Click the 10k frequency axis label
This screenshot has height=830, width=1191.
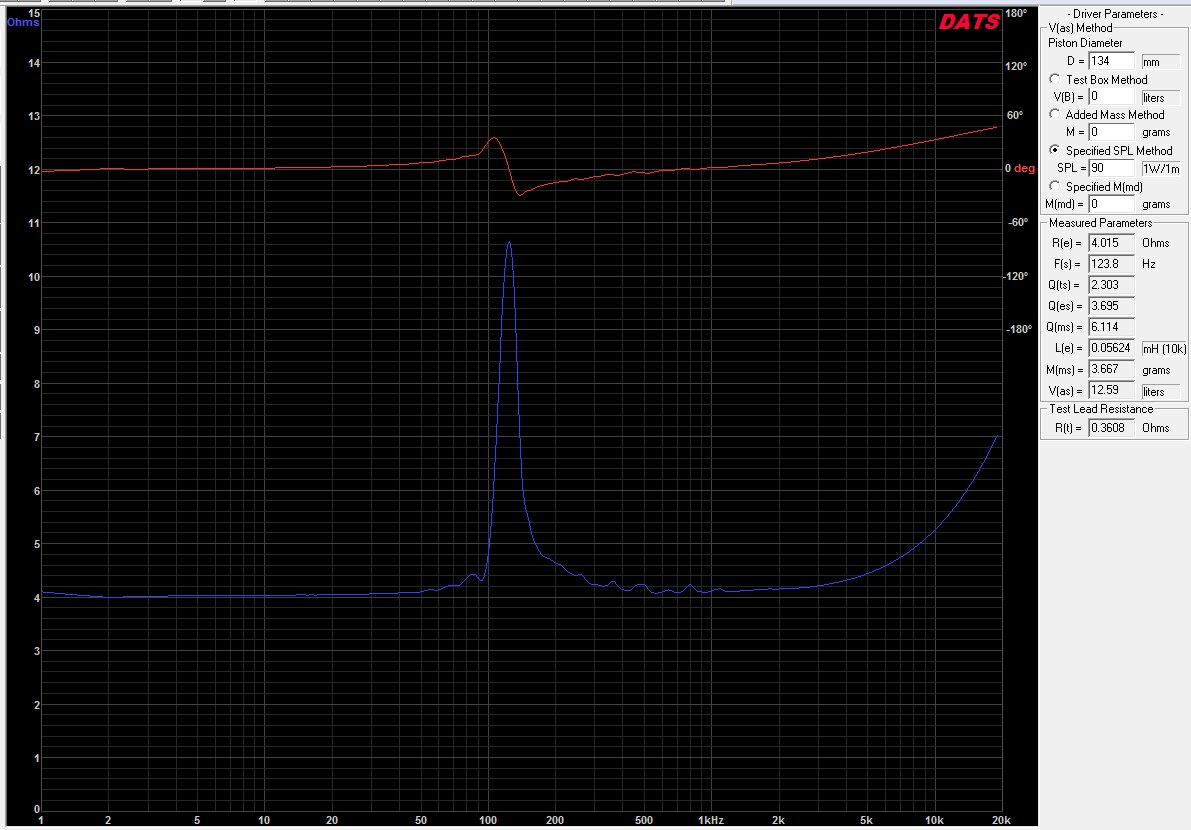[x=934, y=820]
